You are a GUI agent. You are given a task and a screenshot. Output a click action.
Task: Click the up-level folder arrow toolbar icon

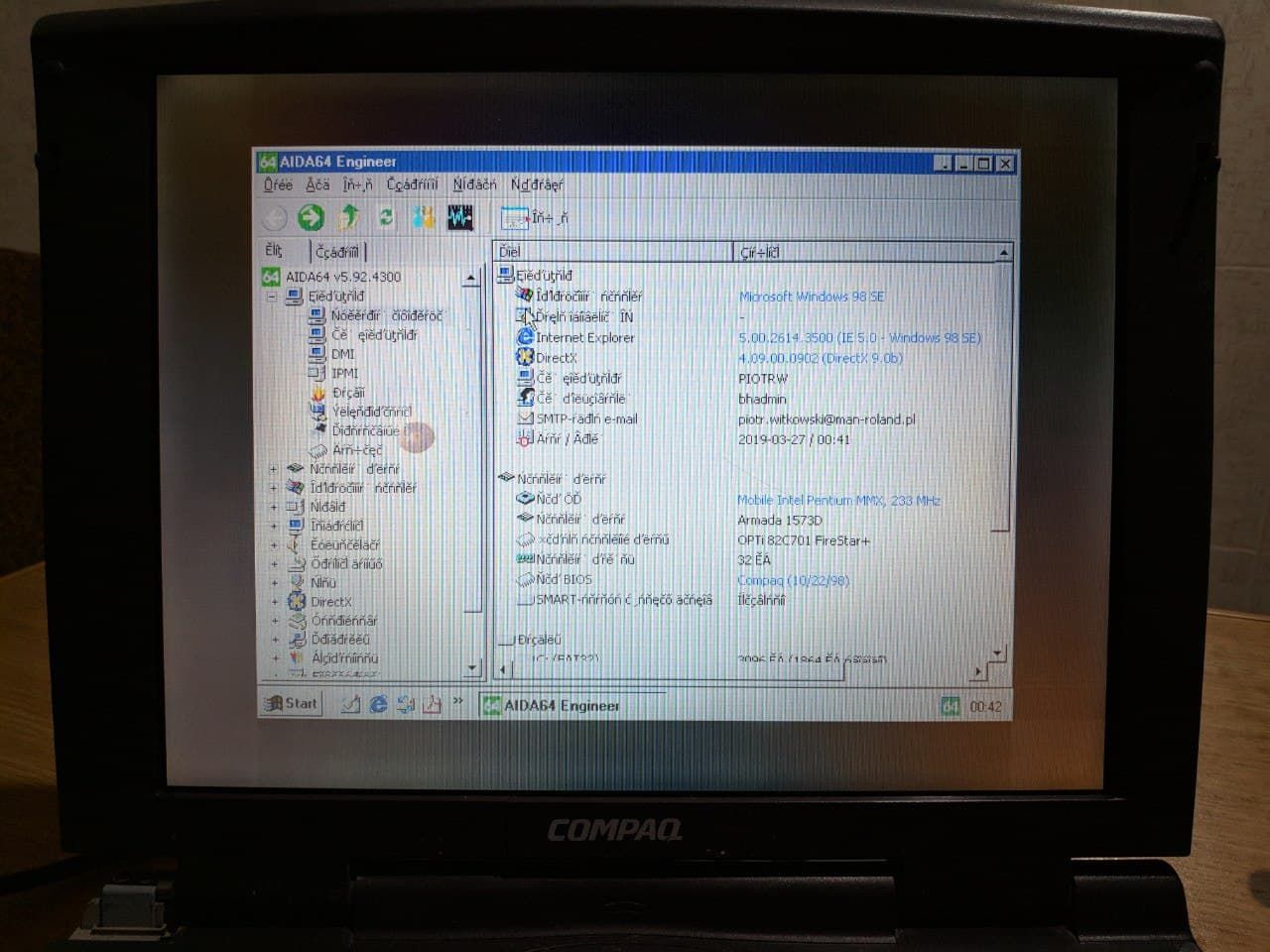348,217
